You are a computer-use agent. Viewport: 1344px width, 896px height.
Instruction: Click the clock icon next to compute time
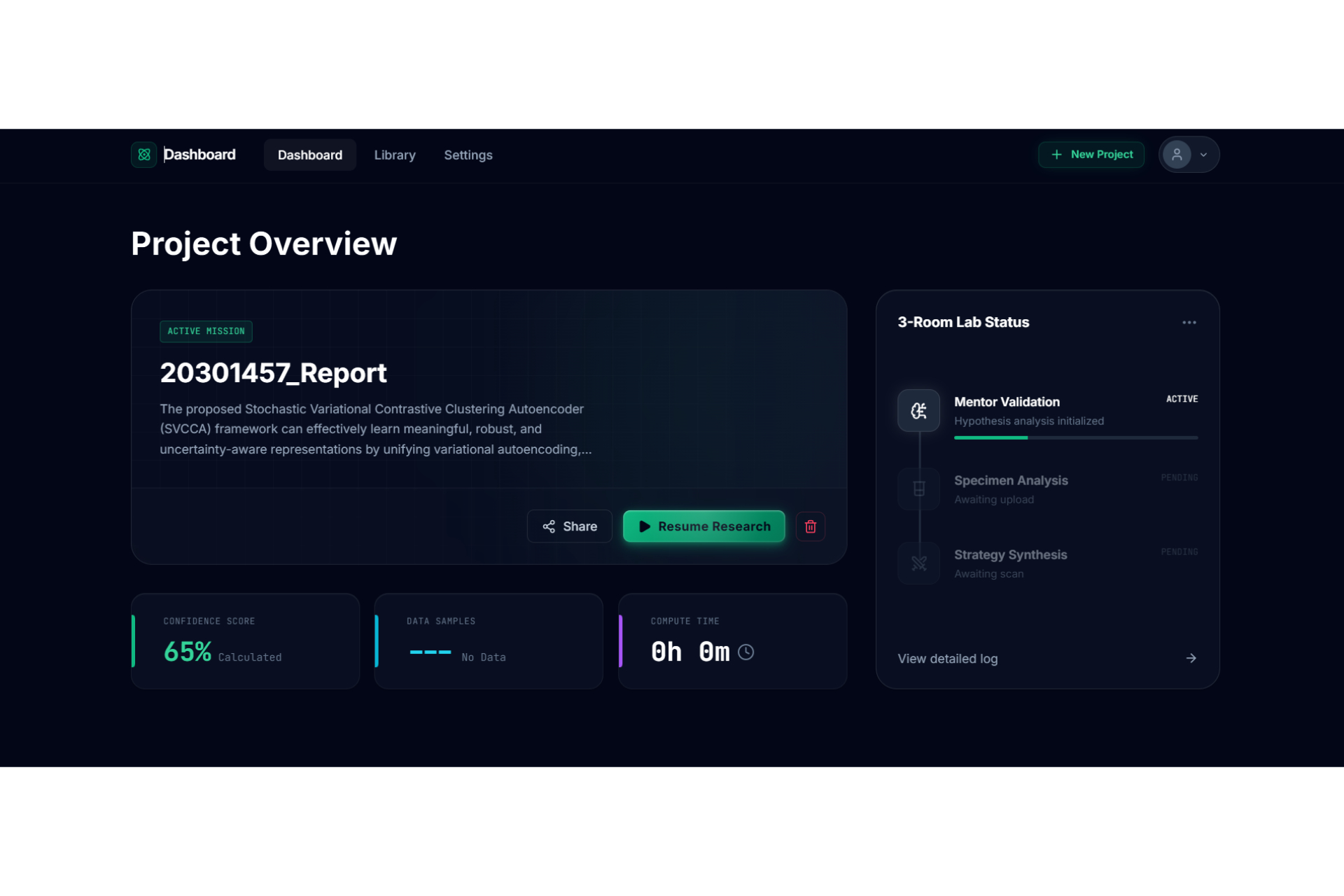(746, 652)
